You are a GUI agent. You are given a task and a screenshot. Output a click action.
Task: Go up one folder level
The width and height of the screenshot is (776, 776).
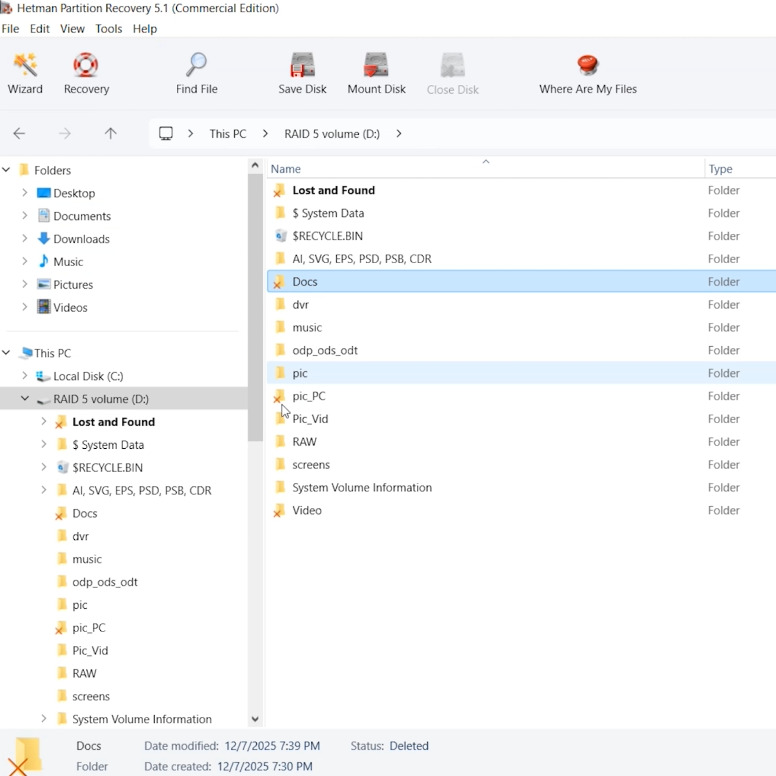pyautogui.click(x=110, y=134)
